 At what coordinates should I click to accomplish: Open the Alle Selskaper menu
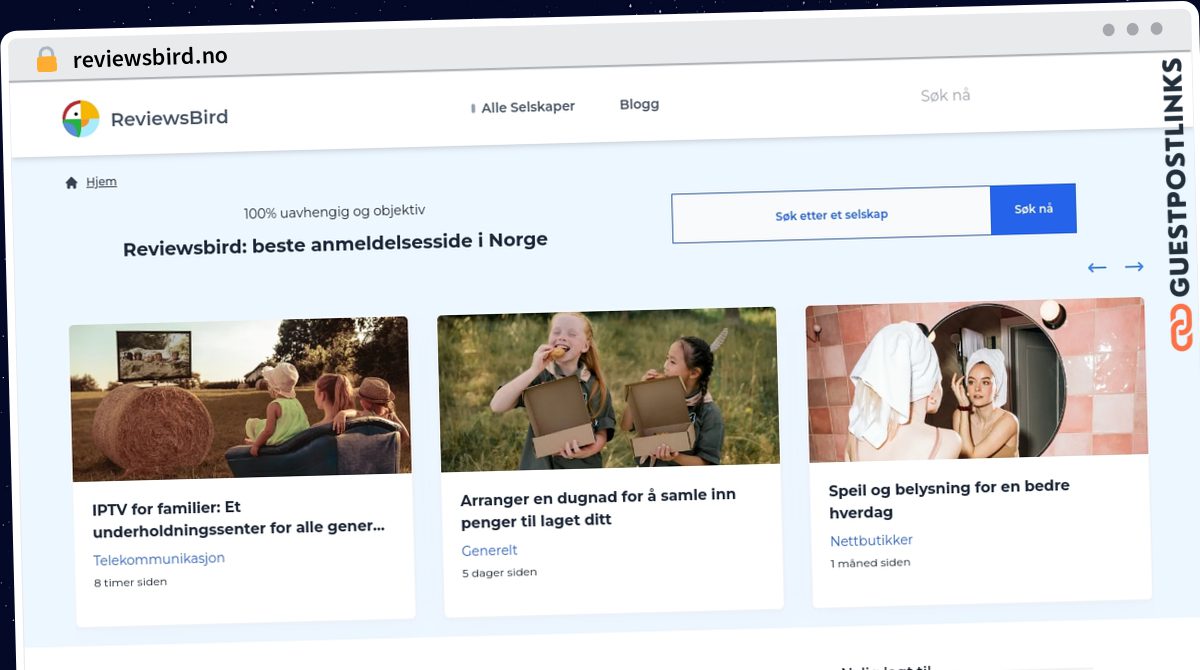click(x=528, y=107)
